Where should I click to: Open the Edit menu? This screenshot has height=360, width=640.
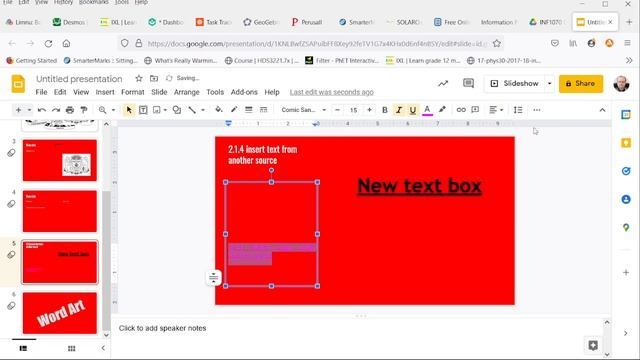click(60, 92)
